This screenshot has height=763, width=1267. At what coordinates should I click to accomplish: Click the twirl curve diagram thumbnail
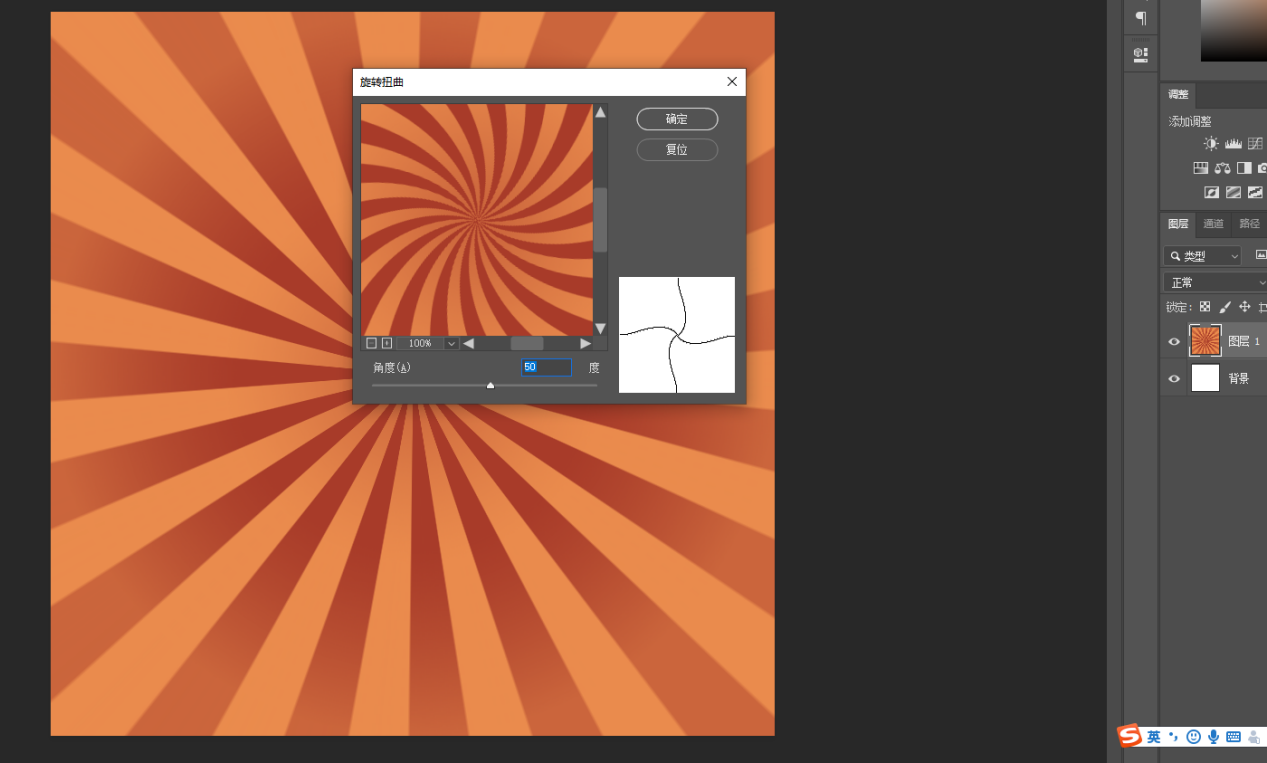(677, 335)
